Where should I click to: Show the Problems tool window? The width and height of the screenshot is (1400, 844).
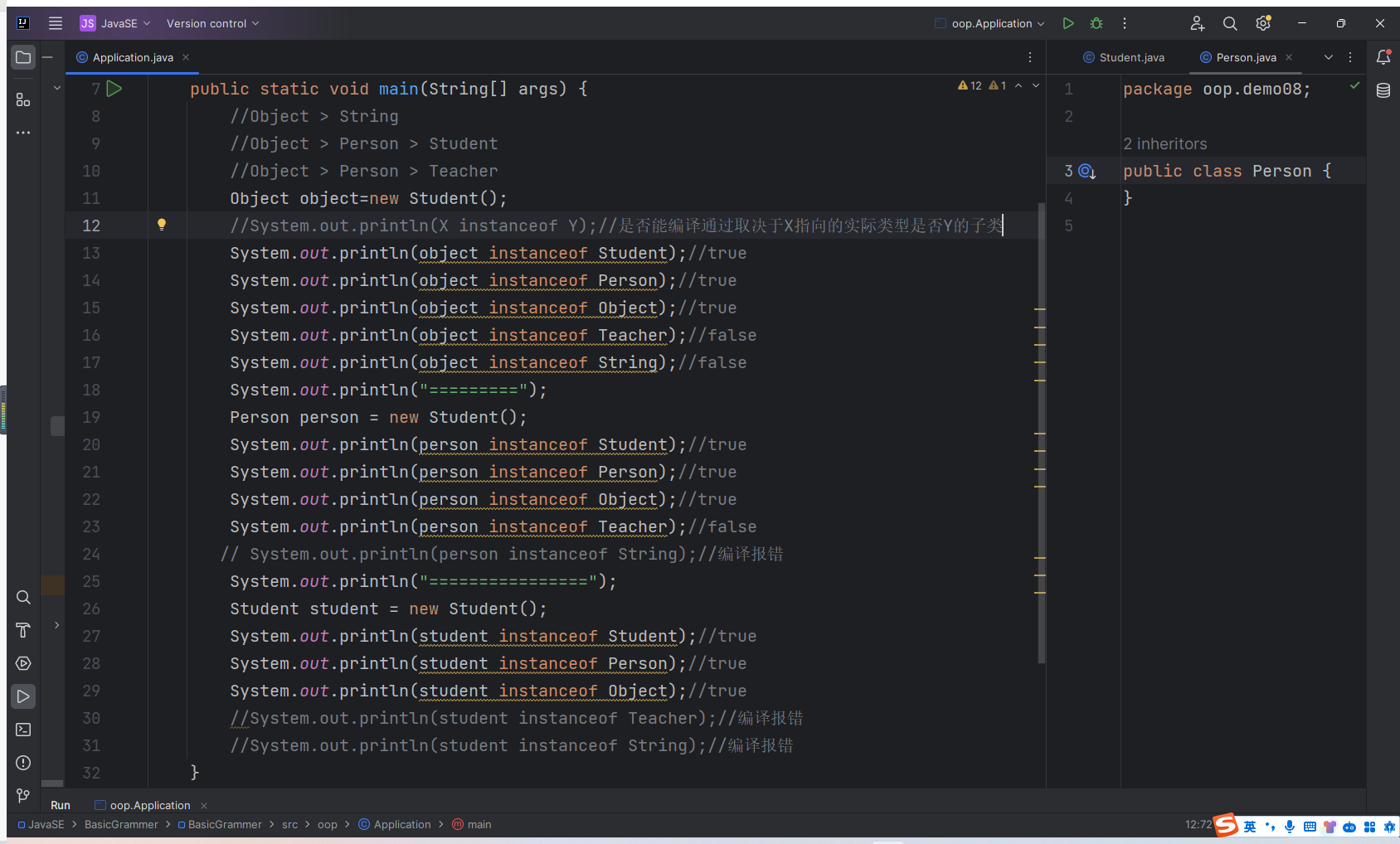pos(23,763)
